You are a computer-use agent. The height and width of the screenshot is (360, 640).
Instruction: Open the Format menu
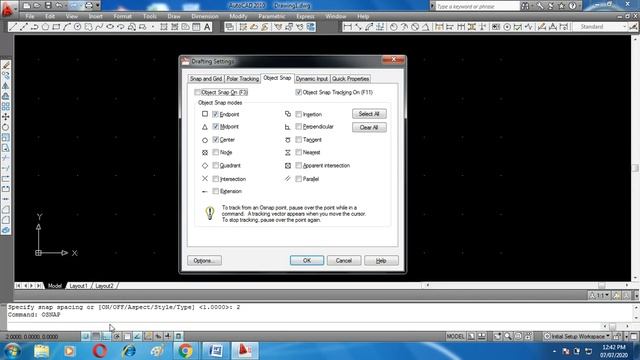point(122,16)
